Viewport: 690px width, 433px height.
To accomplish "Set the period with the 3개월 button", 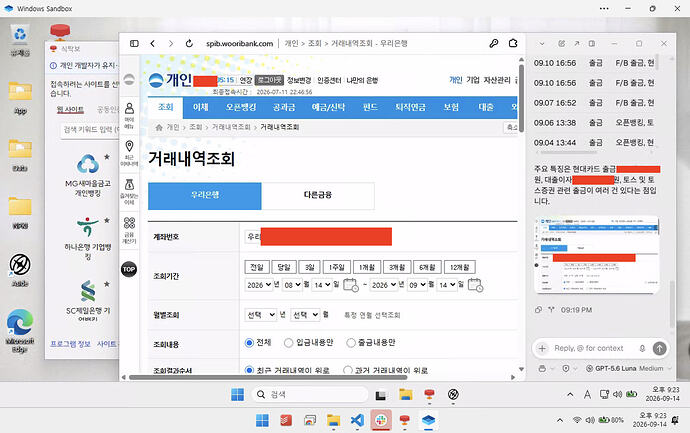I will (x=397, y=267).
